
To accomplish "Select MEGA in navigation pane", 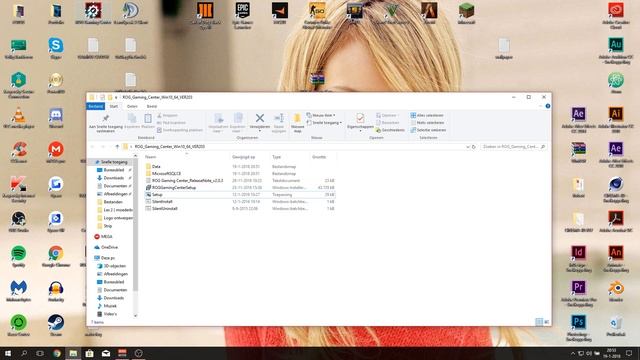I will pos(103,237).
